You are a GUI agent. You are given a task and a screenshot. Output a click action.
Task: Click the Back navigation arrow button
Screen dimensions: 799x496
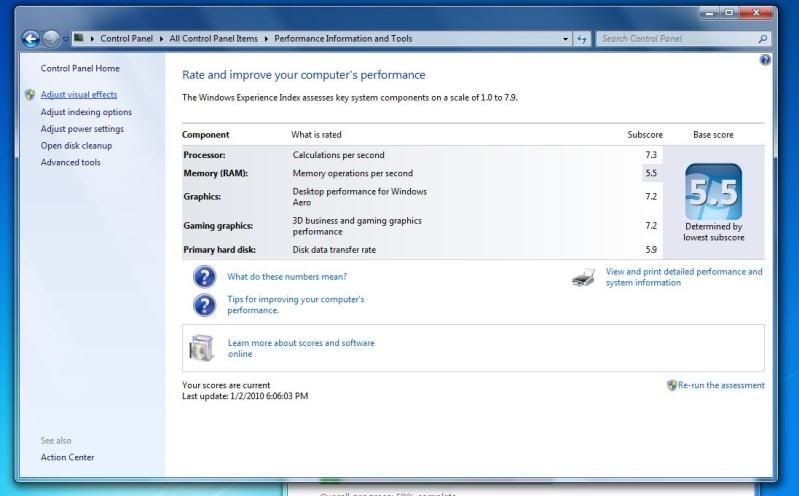[x=31, y=39]
